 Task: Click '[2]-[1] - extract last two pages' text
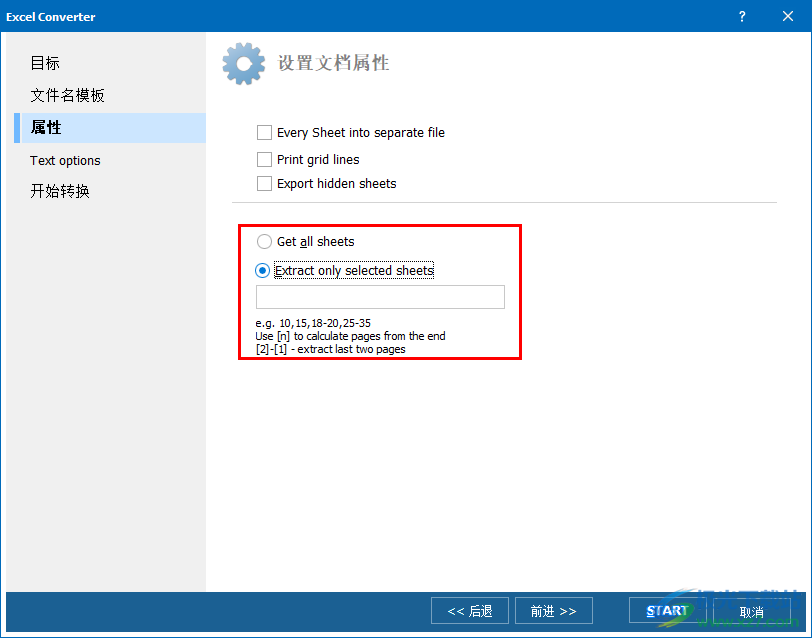pos(330,349)
